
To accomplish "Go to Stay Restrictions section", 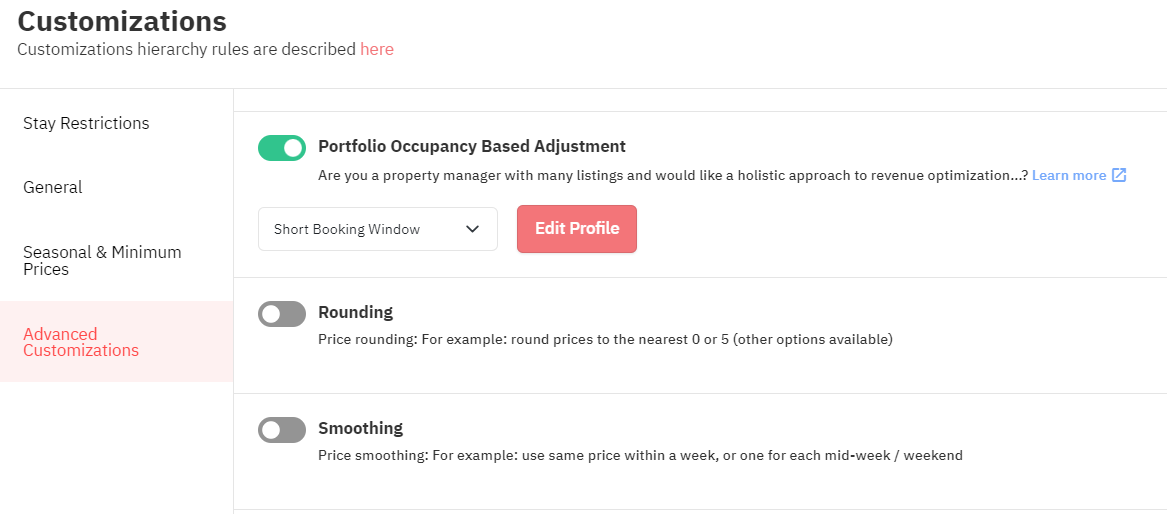I will coord(86,123).
